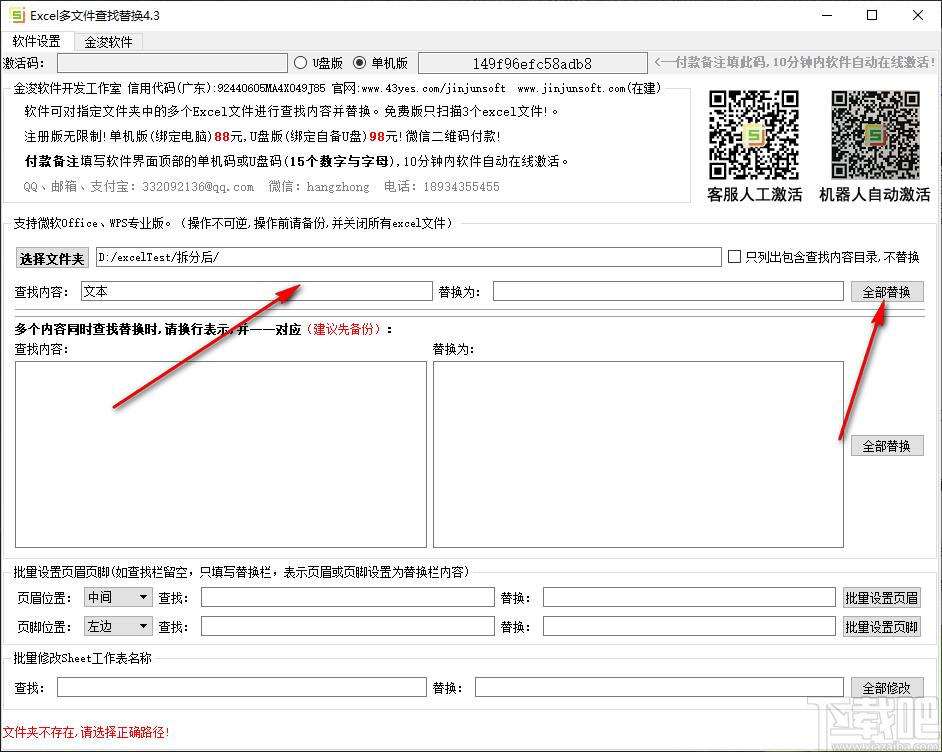Switch to the 软件设置 tab

click(x=37, y=41)
